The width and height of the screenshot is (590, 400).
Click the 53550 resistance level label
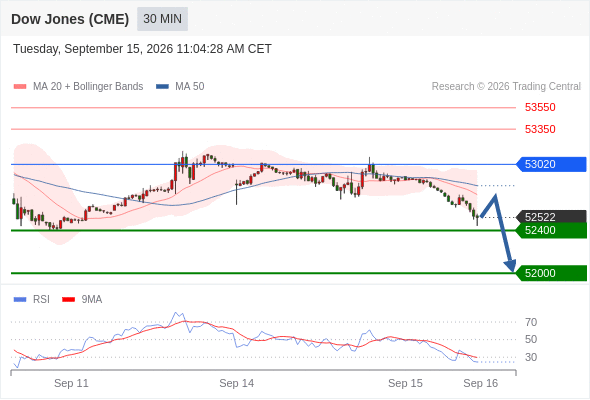[x=540, y=108]
